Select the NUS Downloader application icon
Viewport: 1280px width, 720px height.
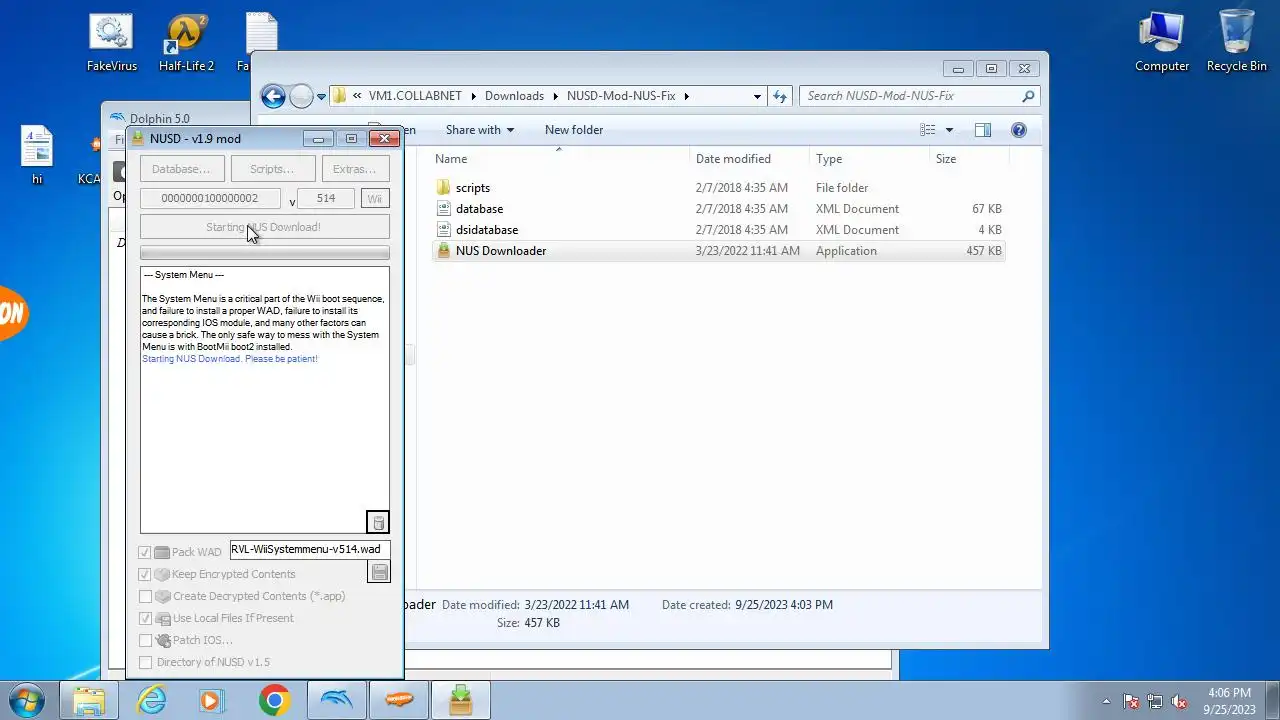444,251
